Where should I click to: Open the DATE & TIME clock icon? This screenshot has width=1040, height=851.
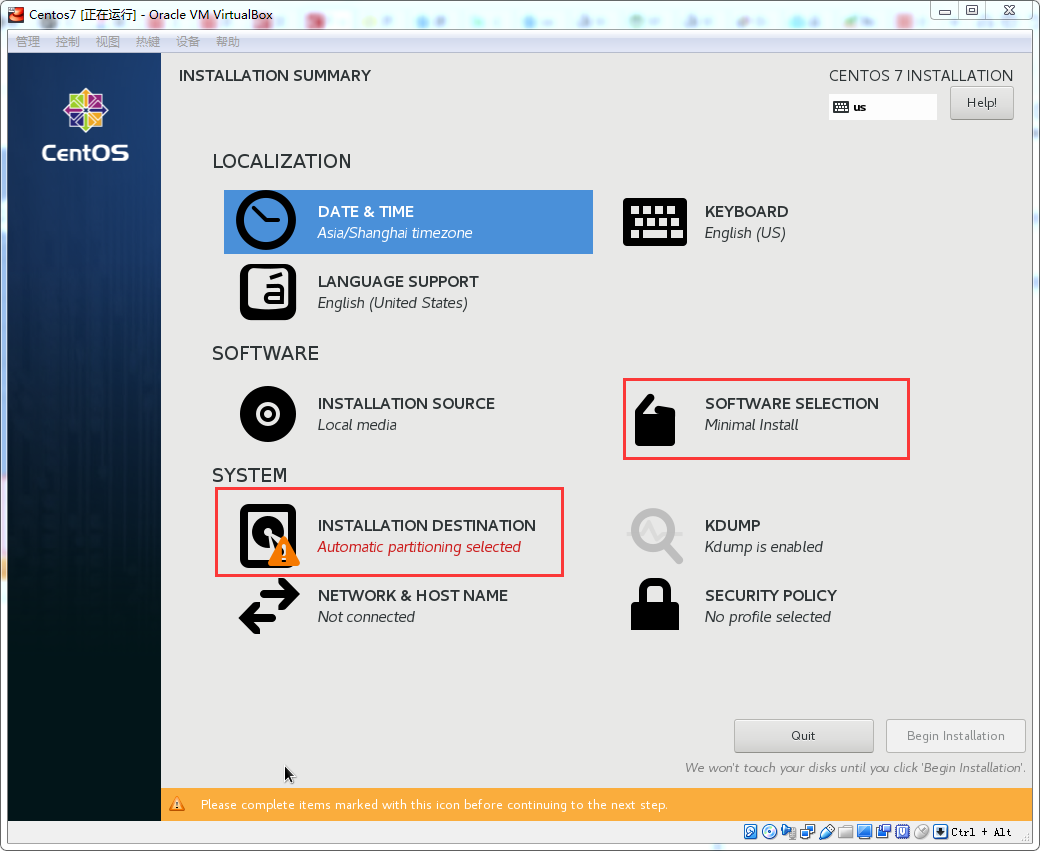(x=265, y=220)
